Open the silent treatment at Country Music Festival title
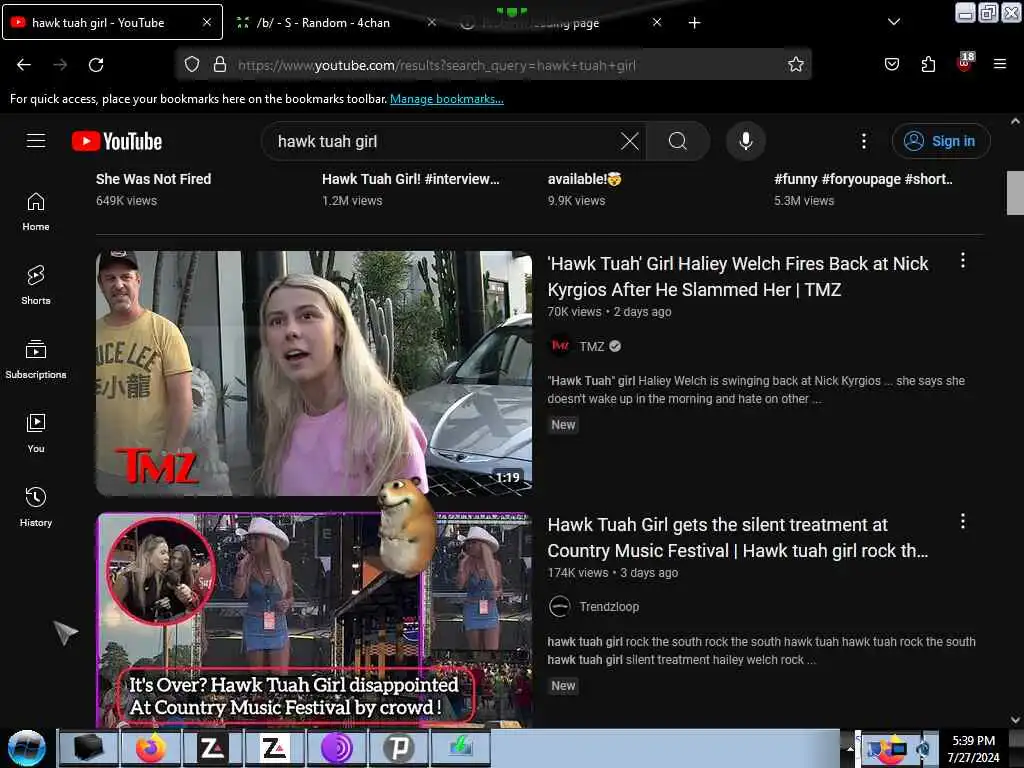Image resolution: width=1024 pixels, height=768 pixels. pos(738,537)
